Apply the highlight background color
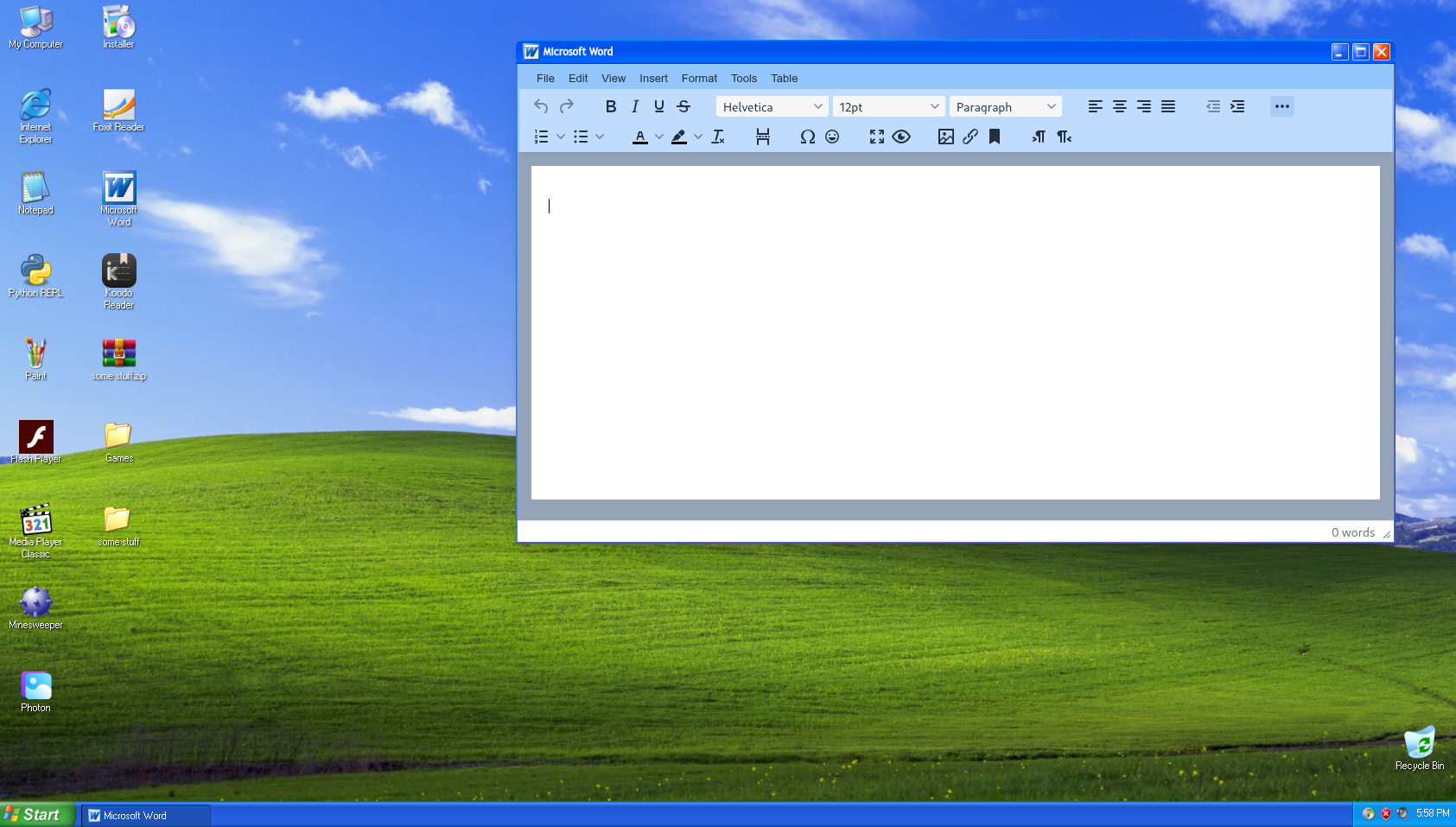This screenshot has height=827, width=1456. click(x=679, y=137)
